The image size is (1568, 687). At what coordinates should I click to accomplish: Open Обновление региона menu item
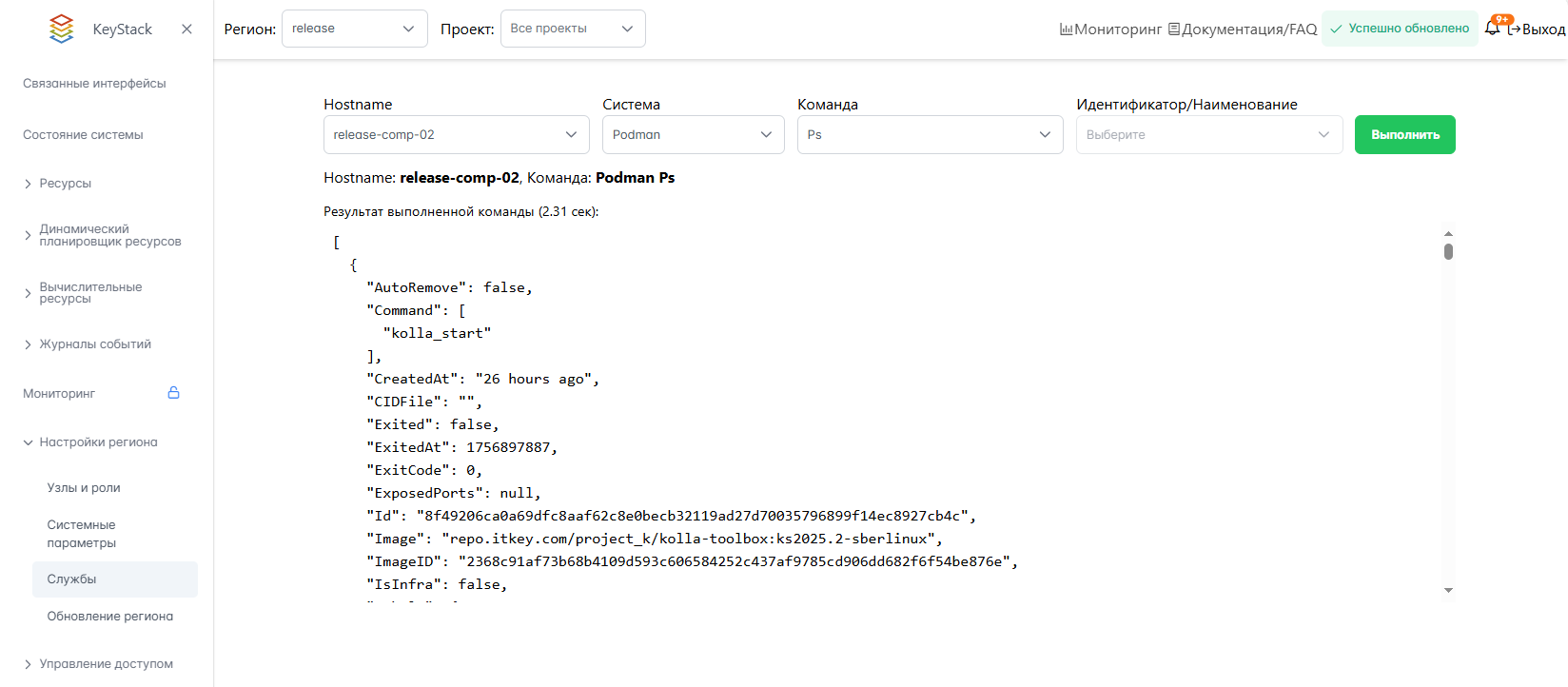109,617
